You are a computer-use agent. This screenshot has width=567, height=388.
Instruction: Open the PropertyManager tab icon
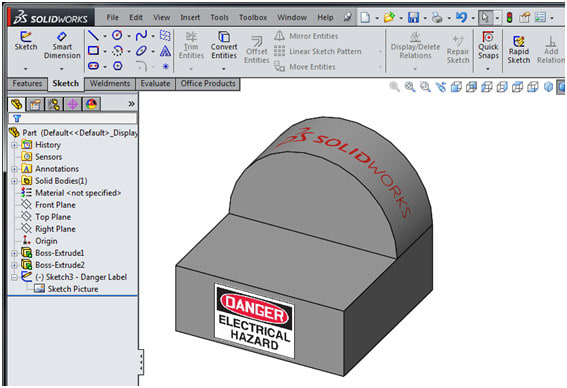pos(35,105)
